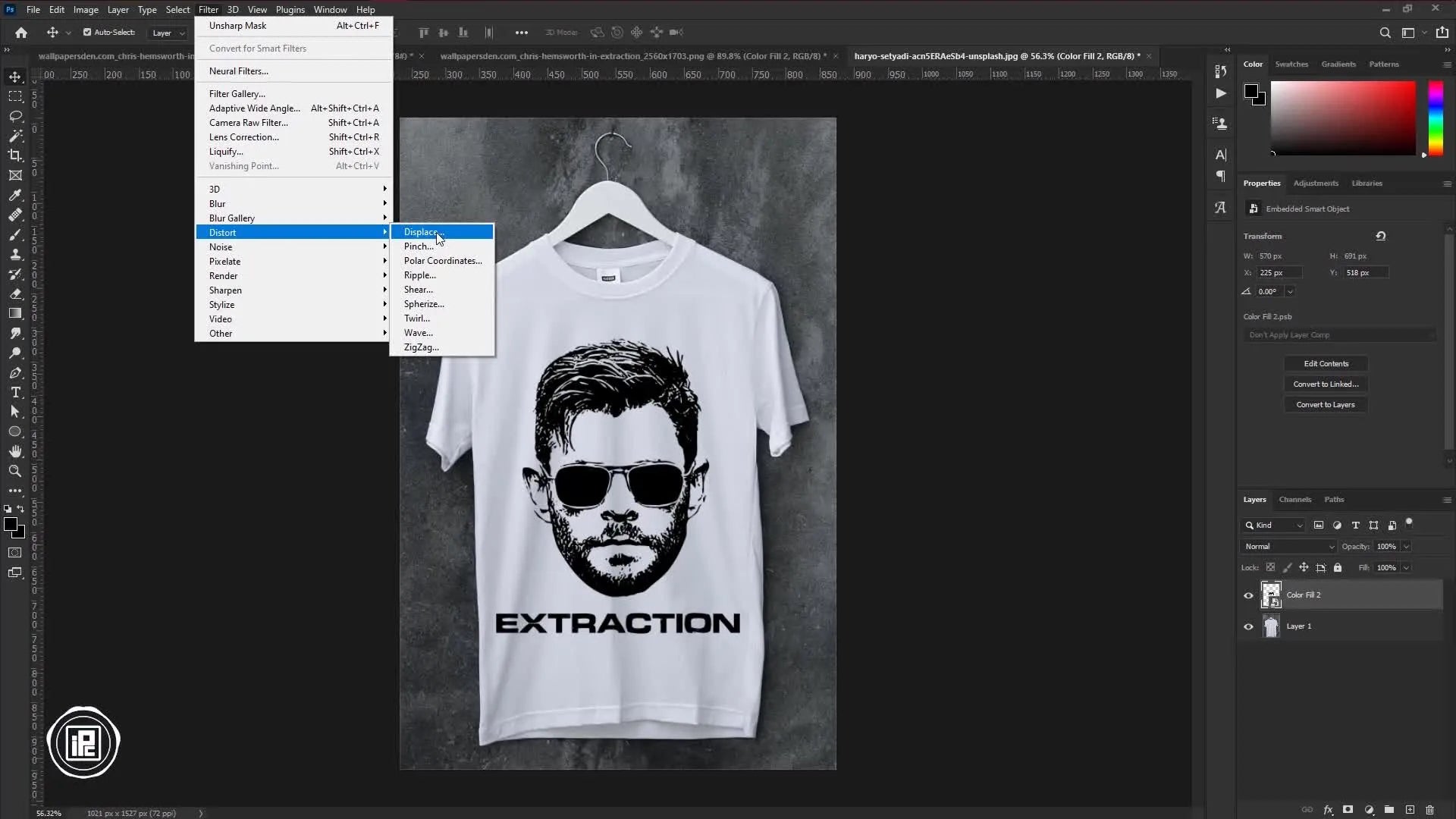Click the Edit Contents button
Viewport: 1456px width, 819px height.
pyautogui.click(x=1326, y=363)
